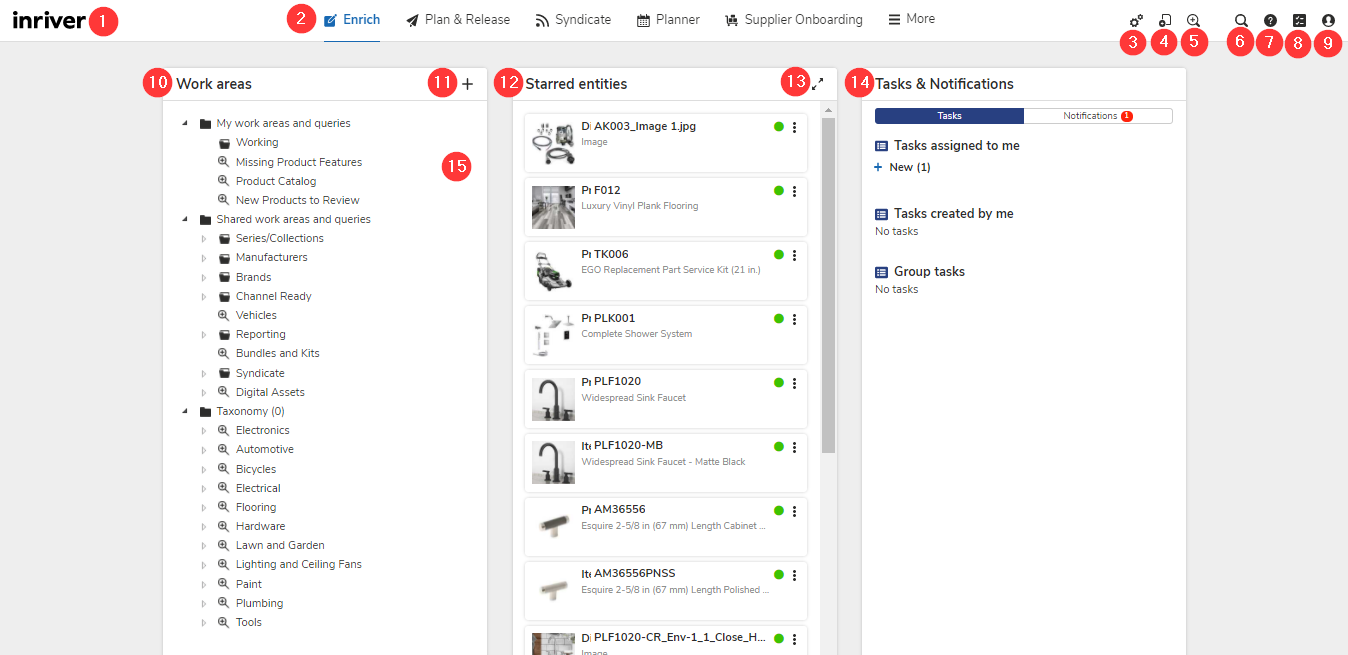Image resolution: width=1348 pixels, height=655 pixels.
Task: Open the user profile icon
Action: (x=1328, y=20)
